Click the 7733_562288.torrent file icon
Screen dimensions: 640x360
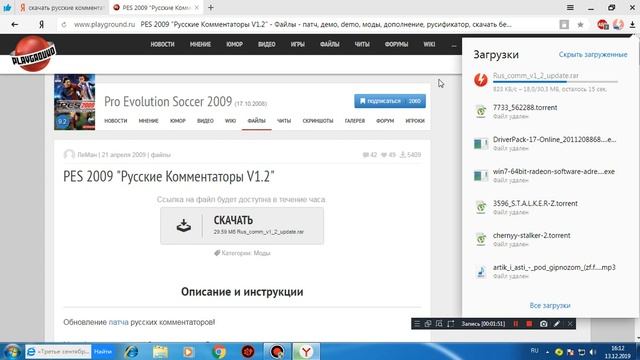pos(481,111)
